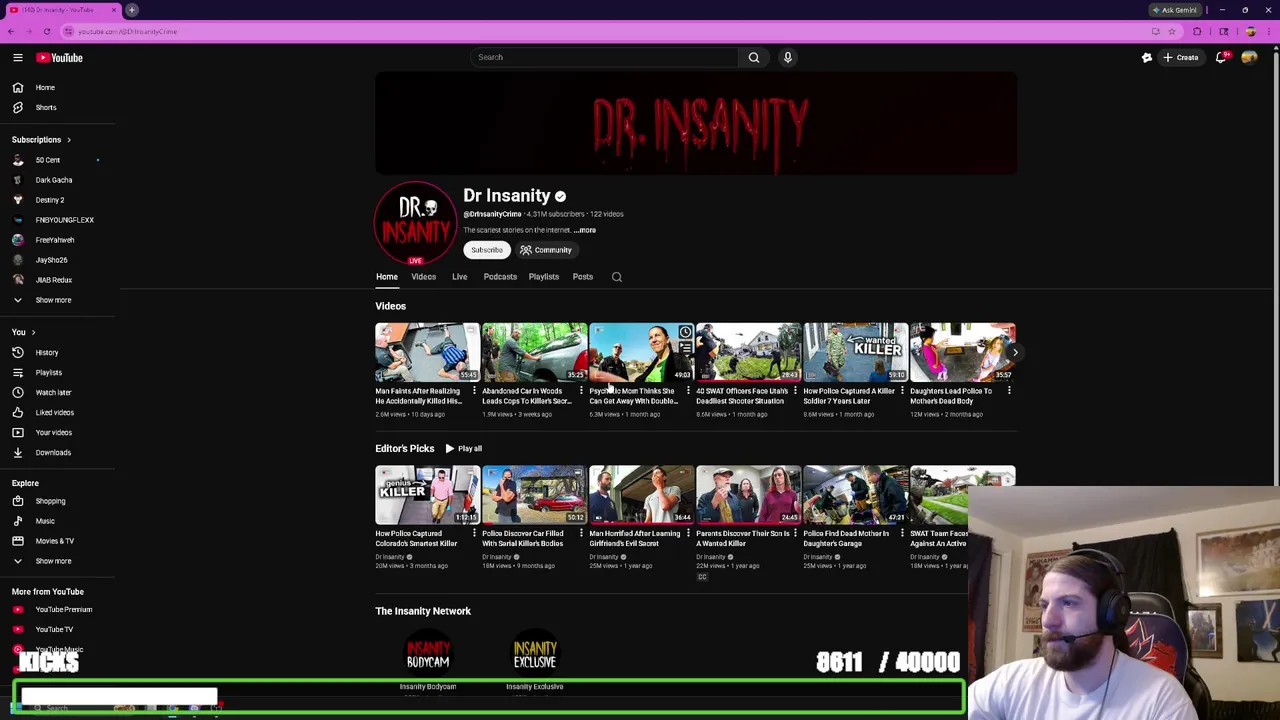Open the channel Community button
The height and width of the screenshot is (720, 1280).
tap(546, 250)
